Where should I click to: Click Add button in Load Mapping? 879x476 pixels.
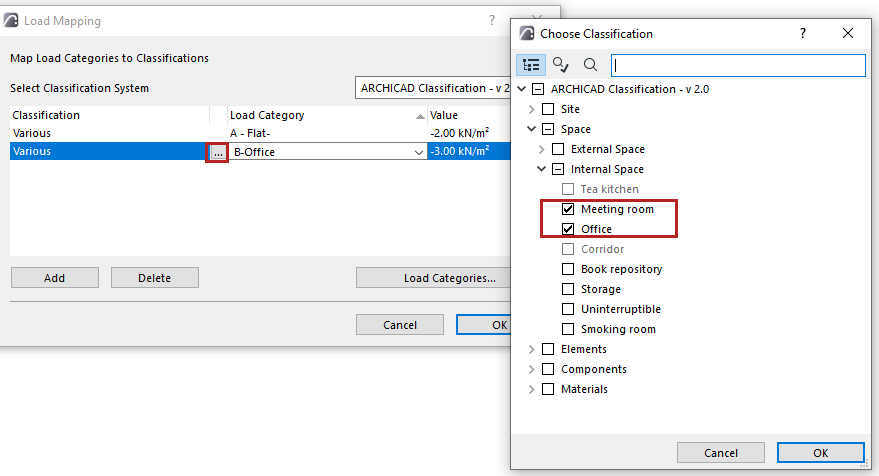[x=55, y=278]
